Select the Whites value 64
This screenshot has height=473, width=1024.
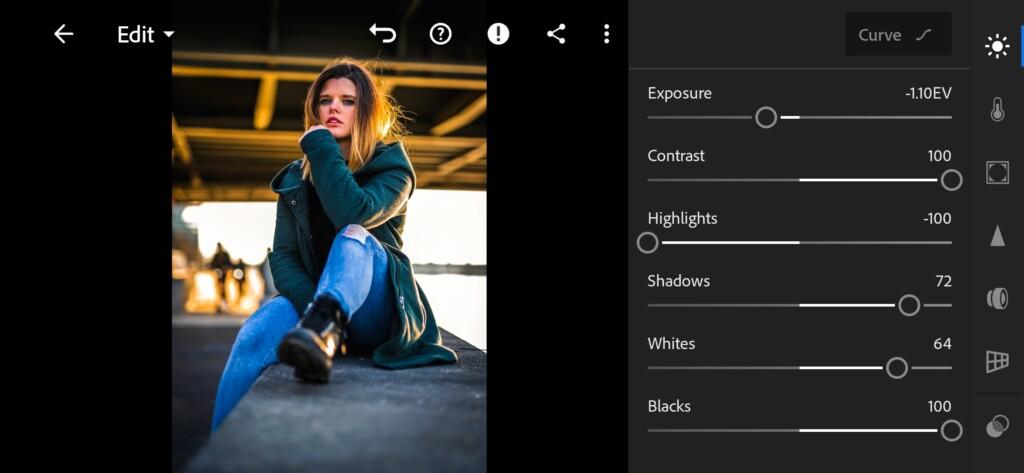pyautogui.click(x=942, y=344)
